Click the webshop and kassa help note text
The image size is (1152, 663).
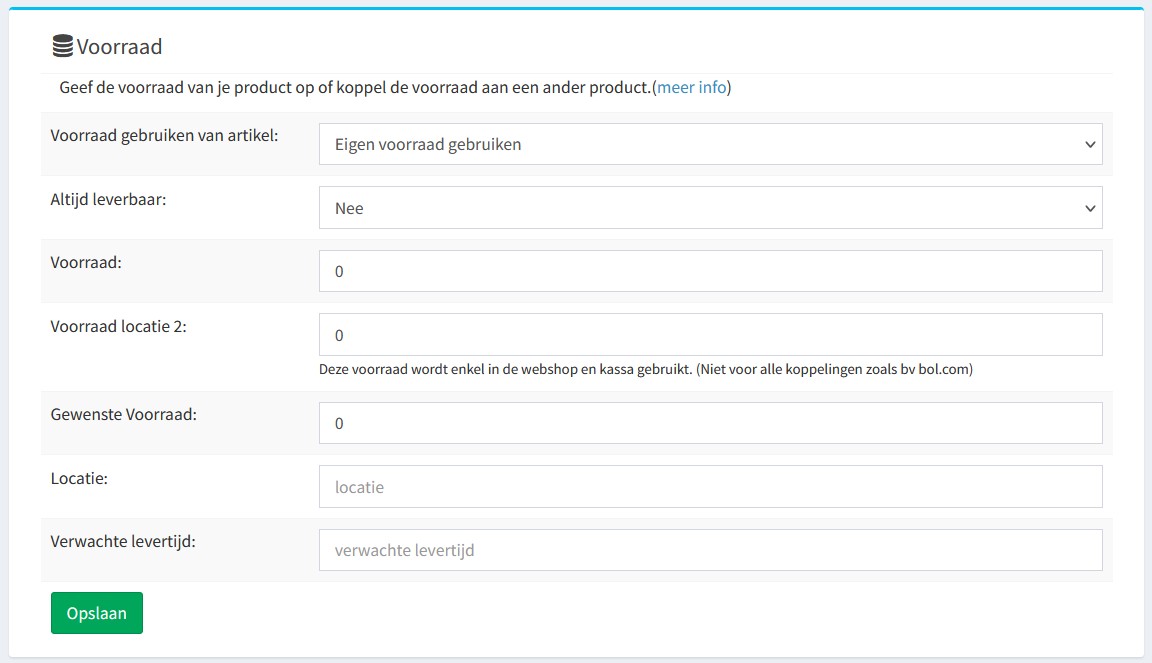click(x=646, y=369)
